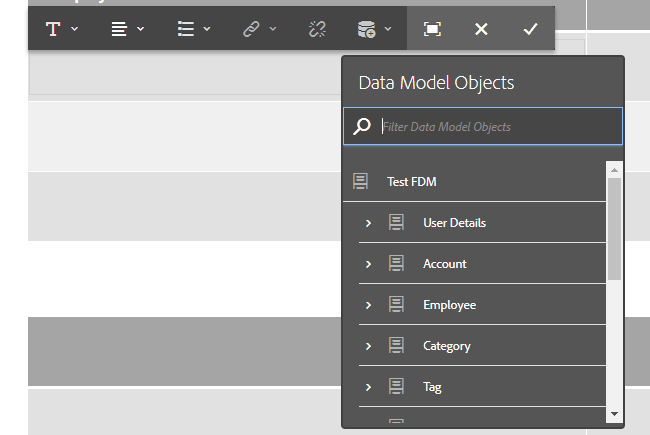650x435 pixels.
Task: Switch to fullscreen editing mode
Action: pyautogui.click(x=432, y=29)
